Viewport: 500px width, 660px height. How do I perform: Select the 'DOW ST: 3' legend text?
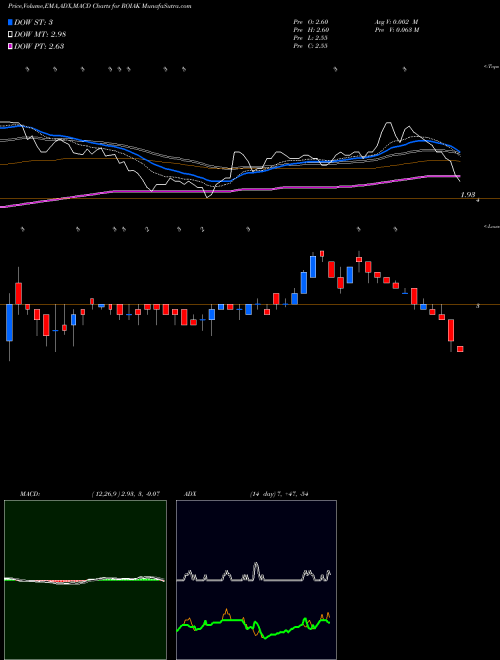33,22
